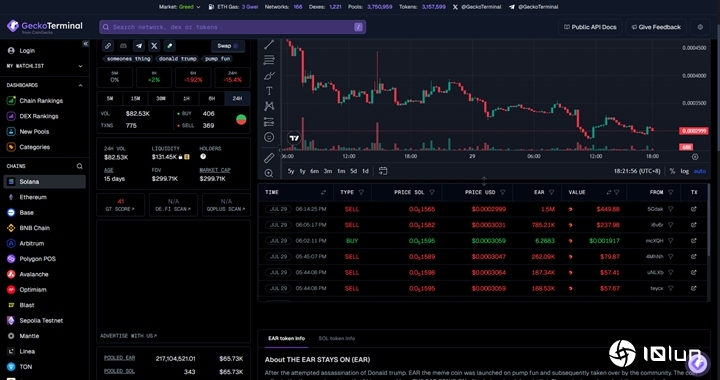Open the EAR amount column filter

click(x=551, y=192)
